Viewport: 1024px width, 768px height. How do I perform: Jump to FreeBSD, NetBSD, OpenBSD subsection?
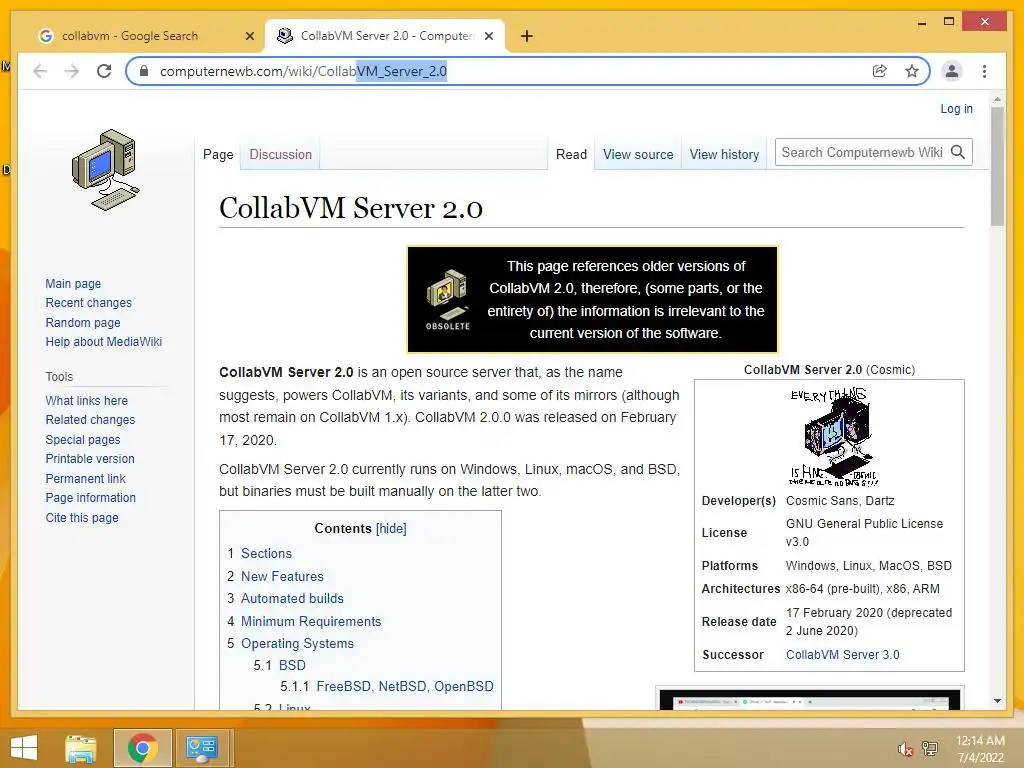(x=405, y=686)
